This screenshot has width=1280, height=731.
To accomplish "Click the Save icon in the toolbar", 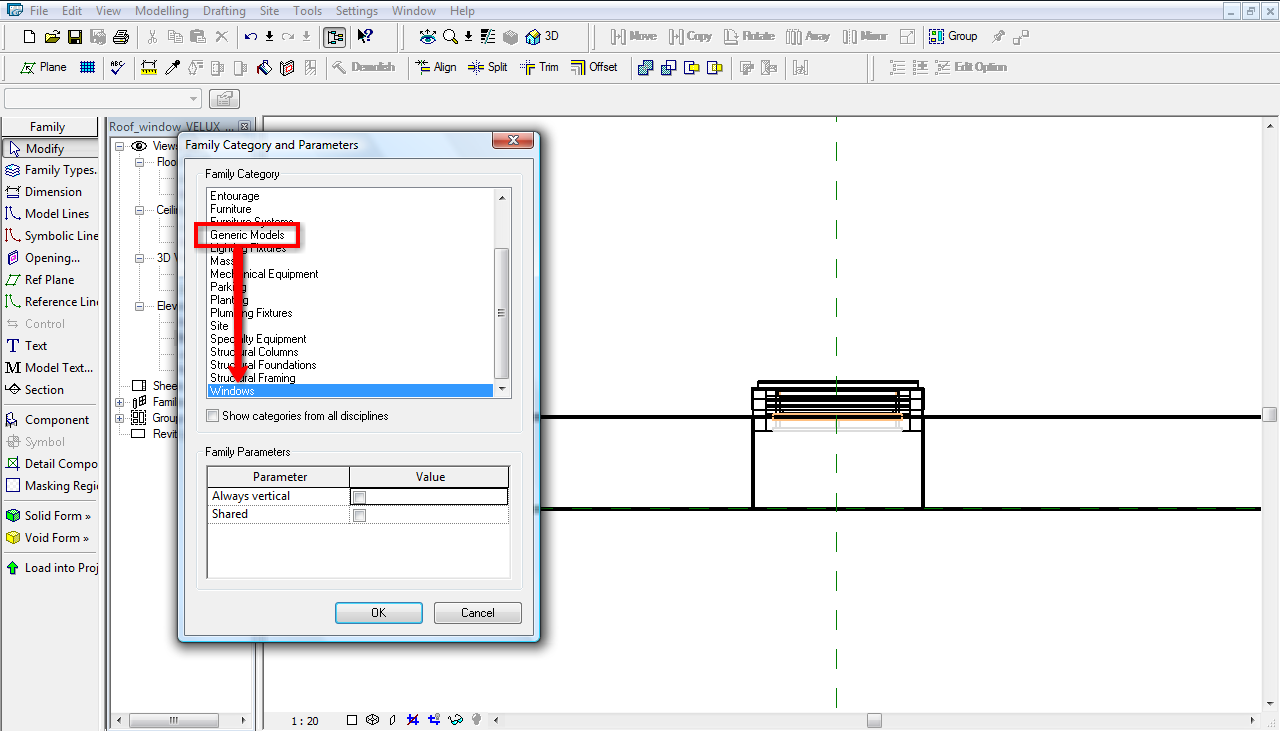I will click(x=75, y=37).
